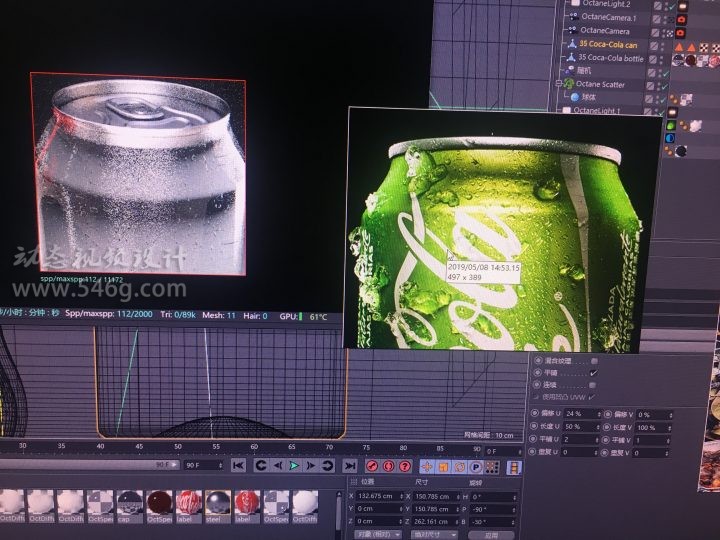Go to the start of the animation
The height and width of the screenshot is (540, 720).
tap(238, 466)
